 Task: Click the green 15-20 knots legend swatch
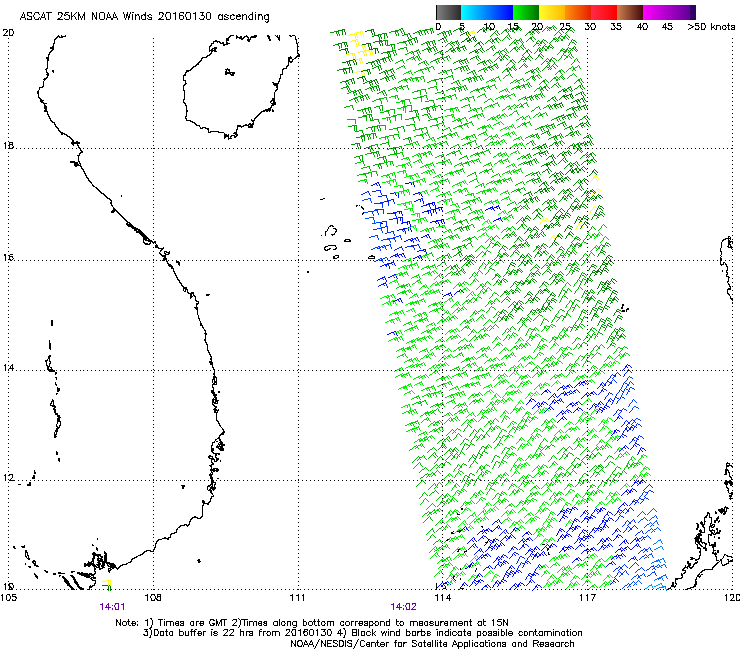[x=526, y=12]
